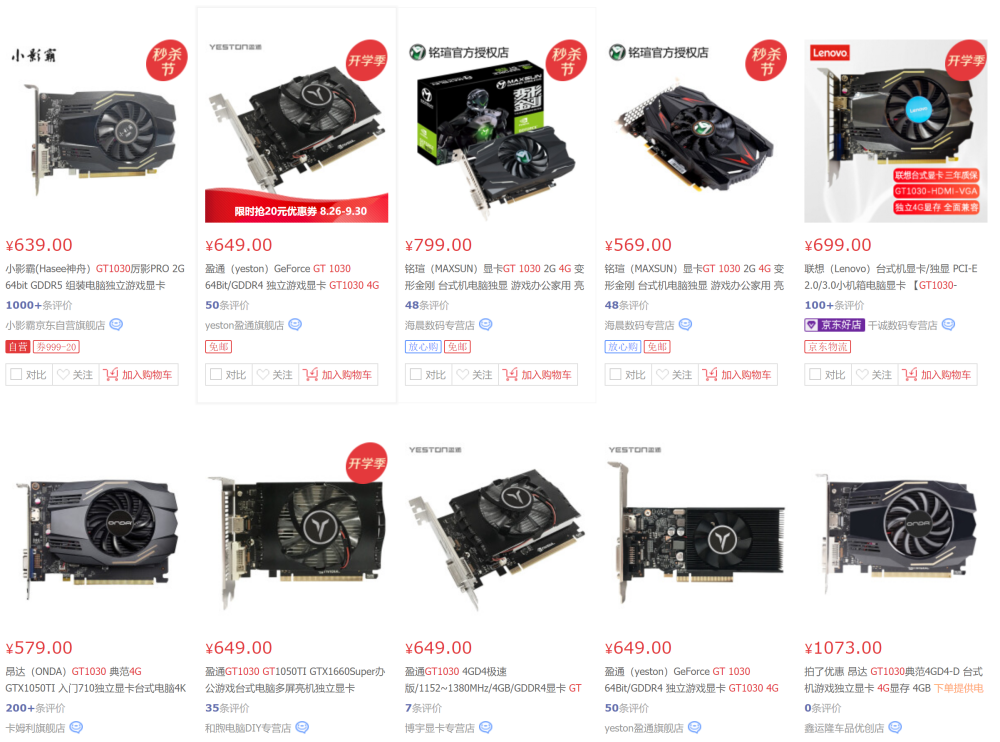Screen dimensions: 1000x742
Task: Click chat icon next to 小影霸京东自营旗舰店
Action: [x=116, y=325]
